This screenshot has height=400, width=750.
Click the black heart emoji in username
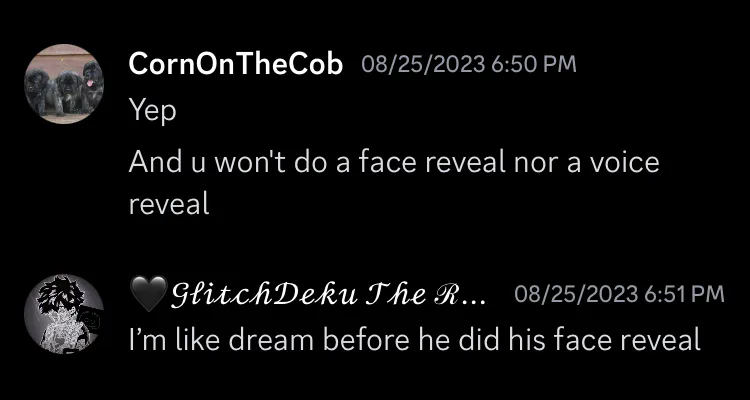click(x=149, y=294)
